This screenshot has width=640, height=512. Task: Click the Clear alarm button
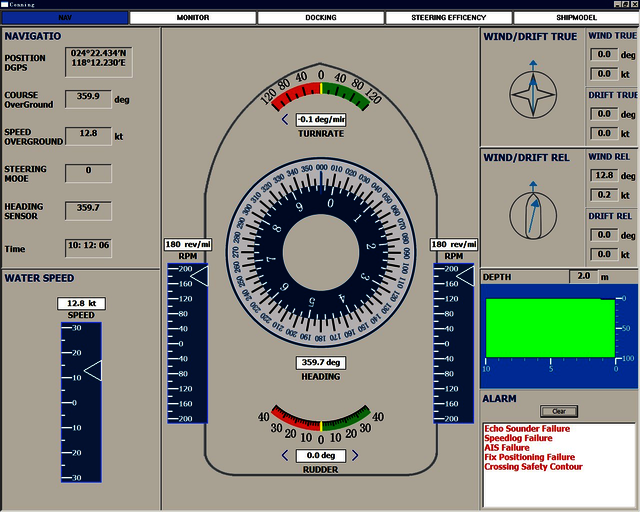pos(559,411)
